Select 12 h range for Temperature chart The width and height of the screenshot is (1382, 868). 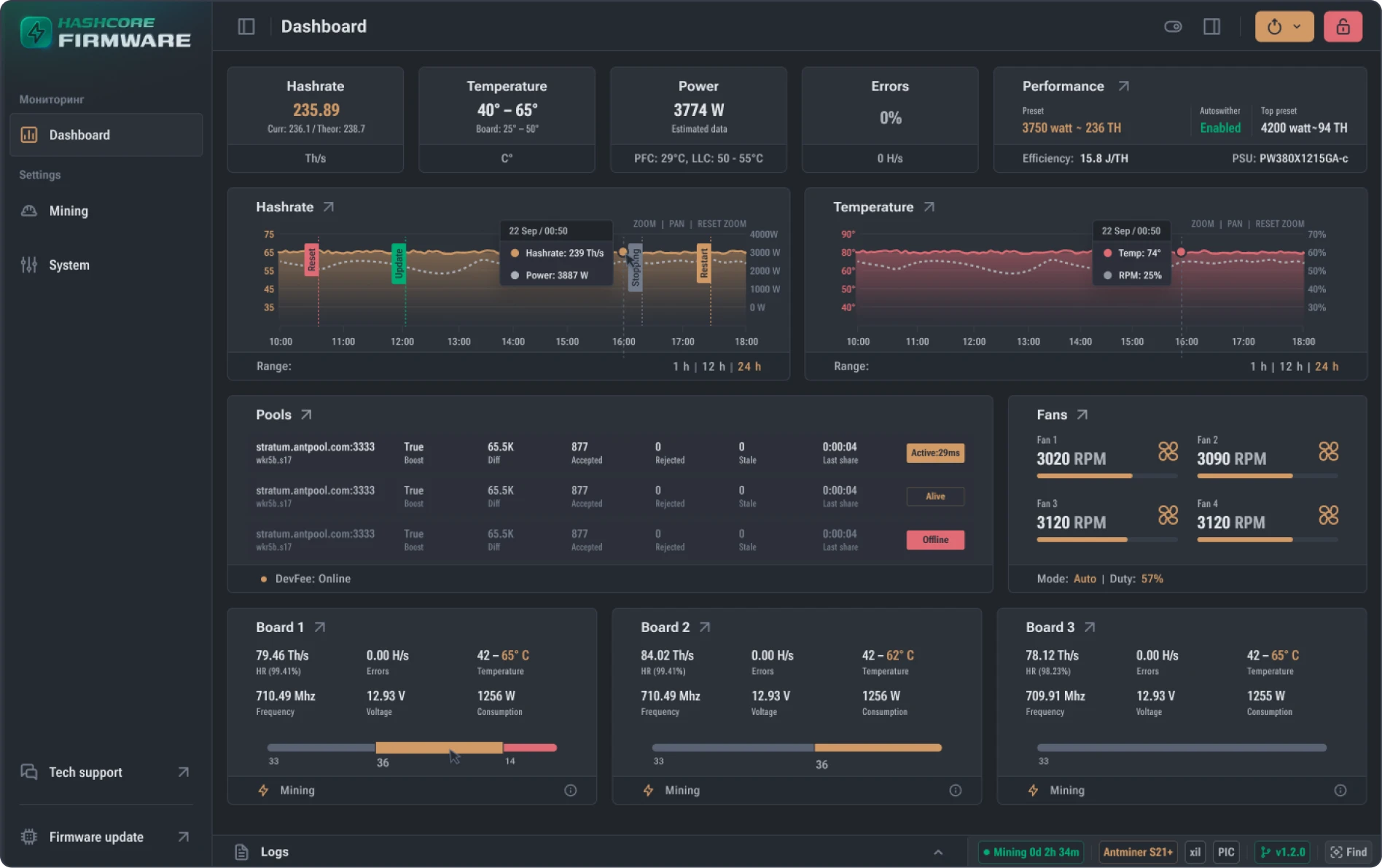[x=1289, y=367]
